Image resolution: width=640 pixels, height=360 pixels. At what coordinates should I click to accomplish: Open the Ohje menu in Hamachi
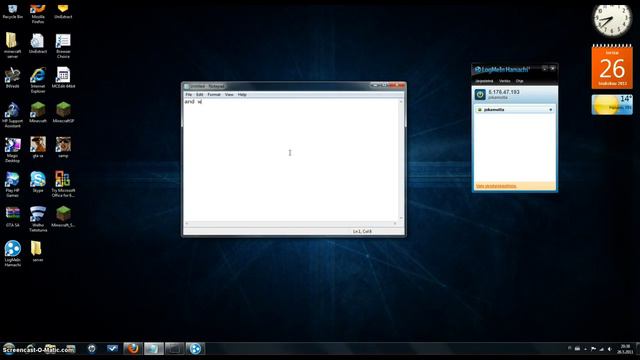click(x=519, y=81)
